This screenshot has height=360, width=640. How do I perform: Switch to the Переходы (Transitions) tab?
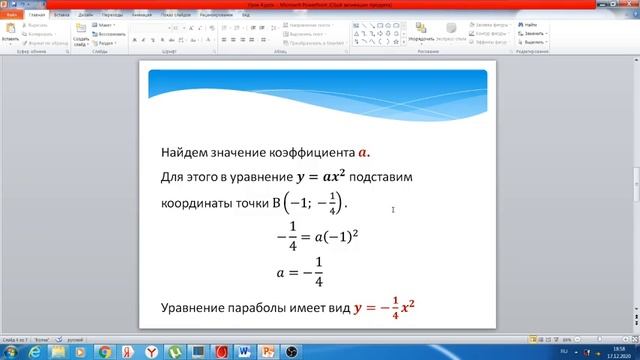112,15
